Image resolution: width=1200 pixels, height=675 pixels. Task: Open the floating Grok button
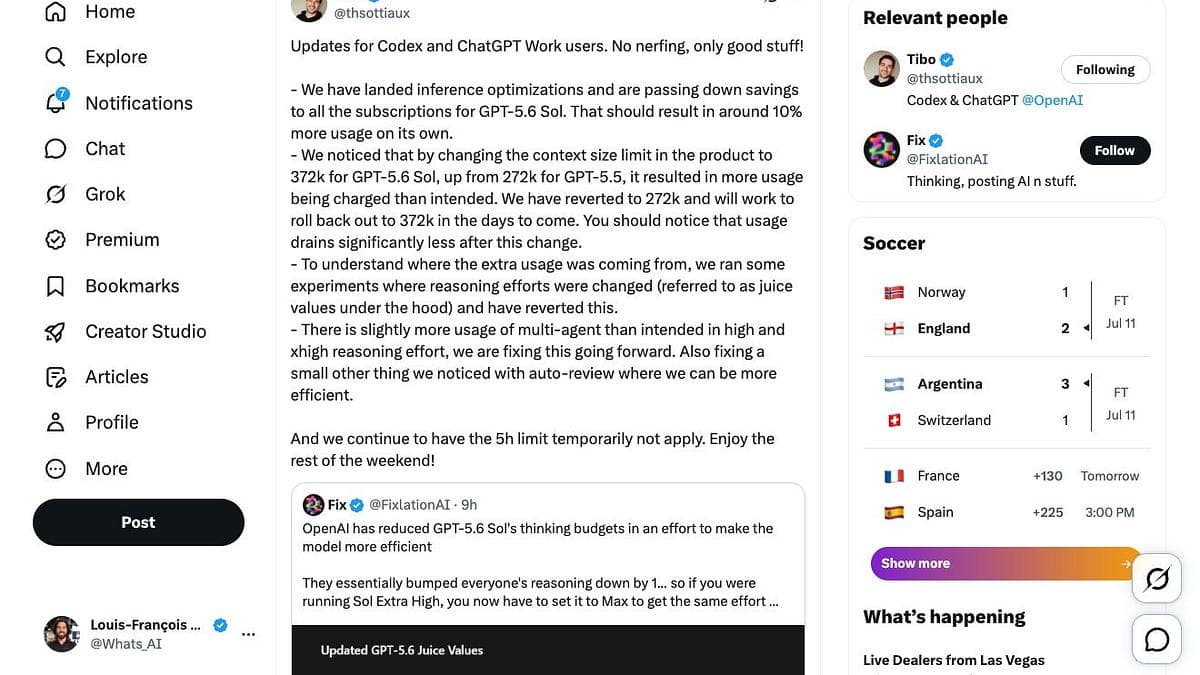tap(1157, 579)
